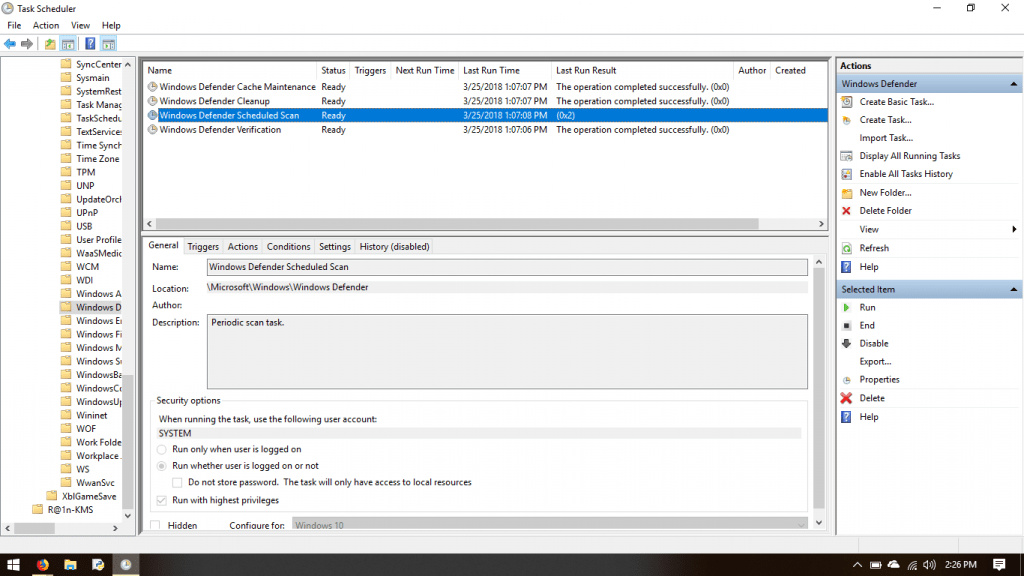Click the Delete Folder red X icon
1024x576 pixels.
847,211
